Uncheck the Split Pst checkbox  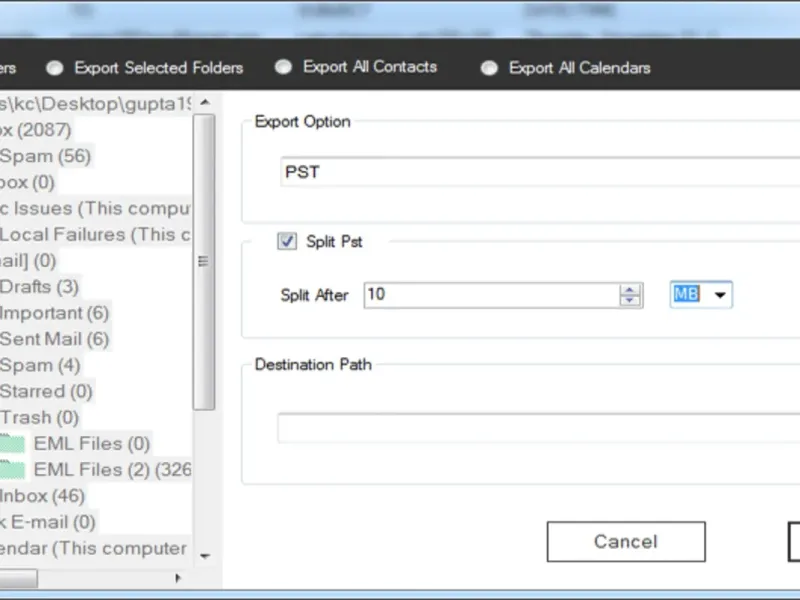pos(287,241)
